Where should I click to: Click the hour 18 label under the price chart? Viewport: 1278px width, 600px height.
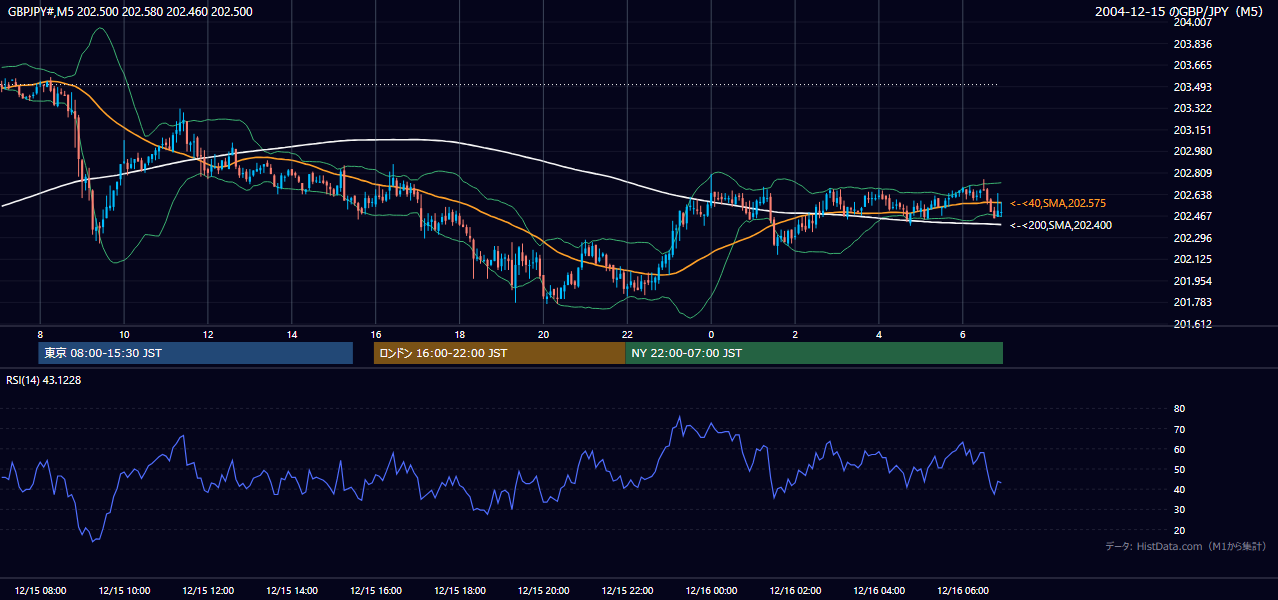(460, 334)
